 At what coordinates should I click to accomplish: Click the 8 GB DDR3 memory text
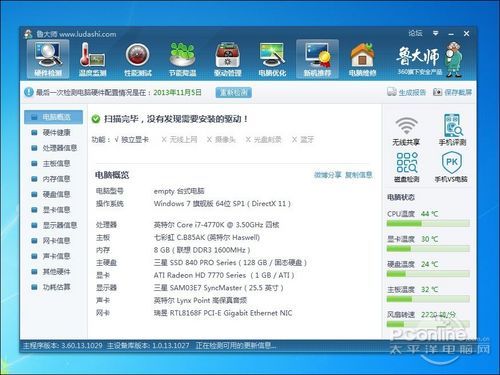(202, 250)
